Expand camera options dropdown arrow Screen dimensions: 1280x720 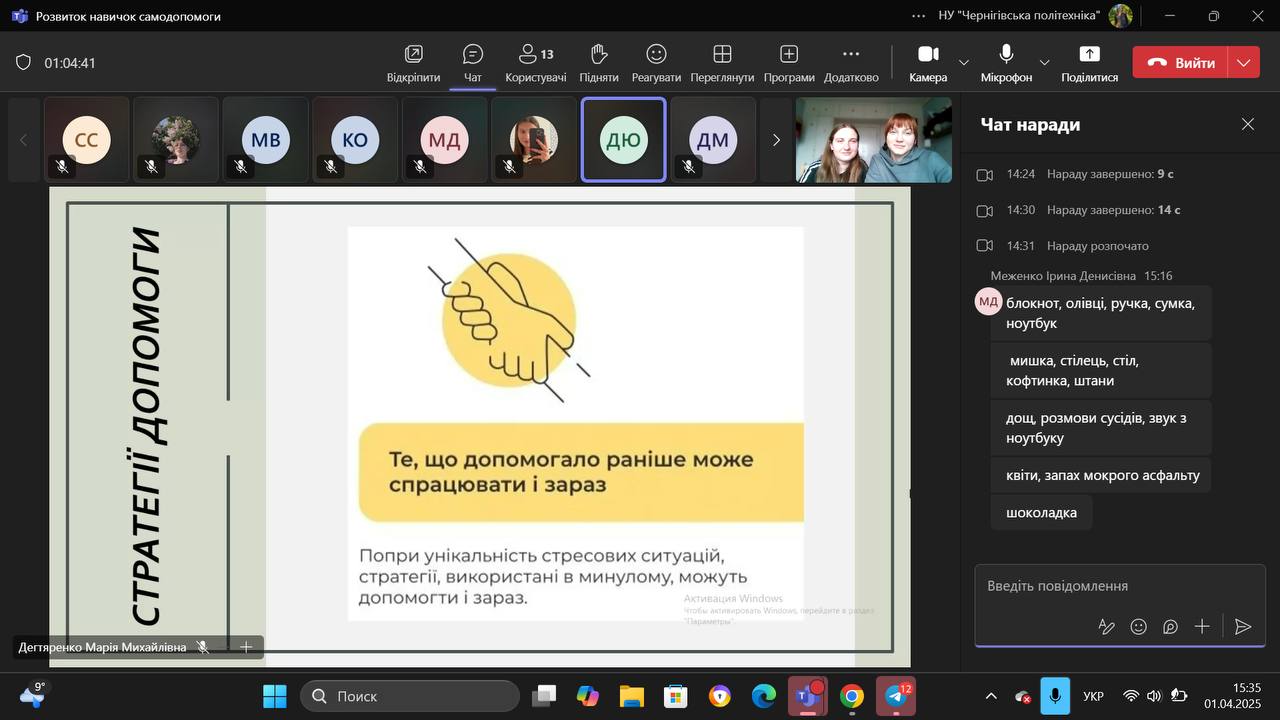point(964,62)
